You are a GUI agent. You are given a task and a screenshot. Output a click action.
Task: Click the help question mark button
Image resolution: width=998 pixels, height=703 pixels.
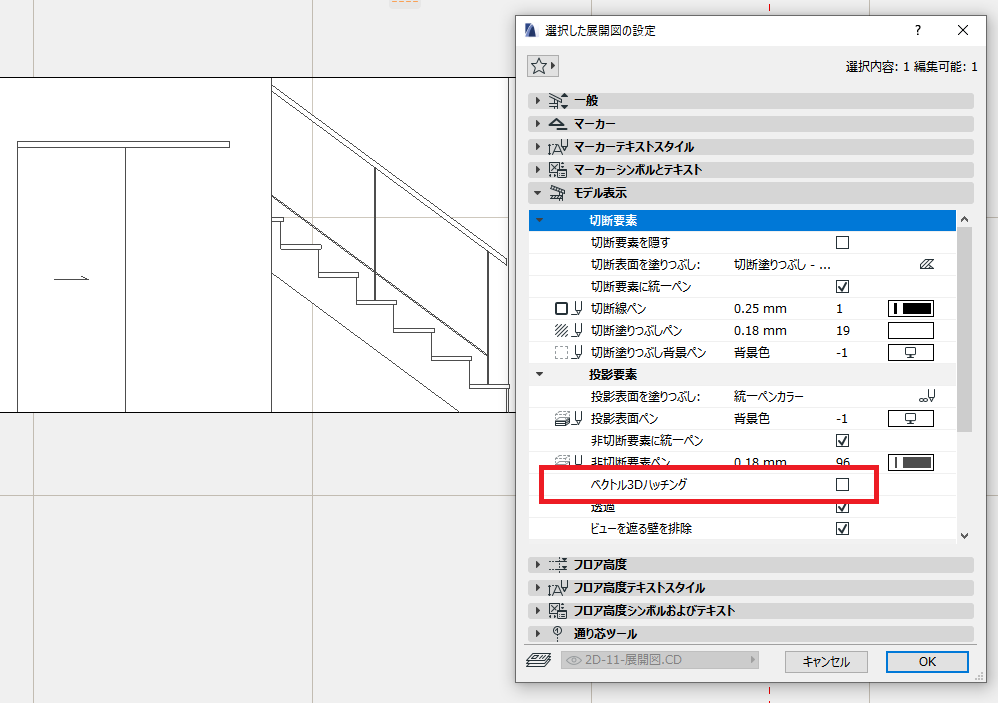click(x=917, y=30)
